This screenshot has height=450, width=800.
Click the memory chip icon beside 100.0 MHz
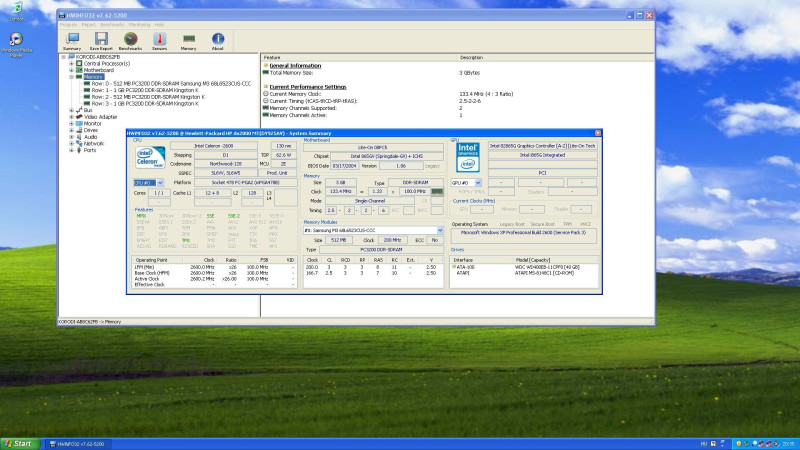(437, 191)
